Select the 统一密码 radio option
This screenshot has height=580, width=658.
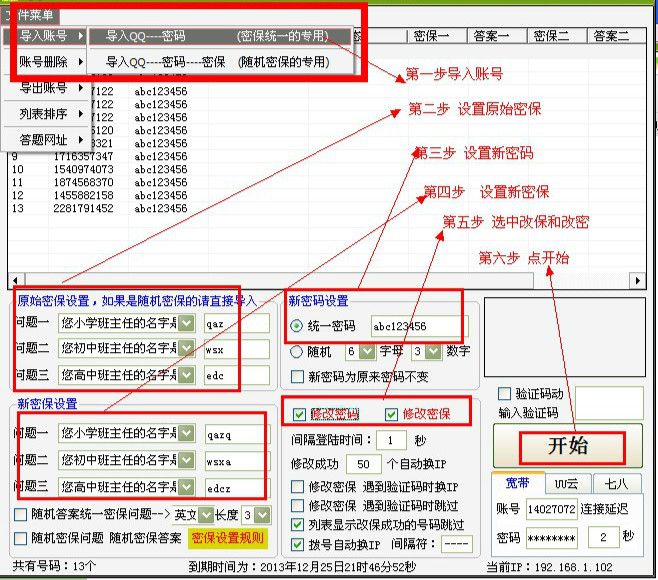click(297, 326)
